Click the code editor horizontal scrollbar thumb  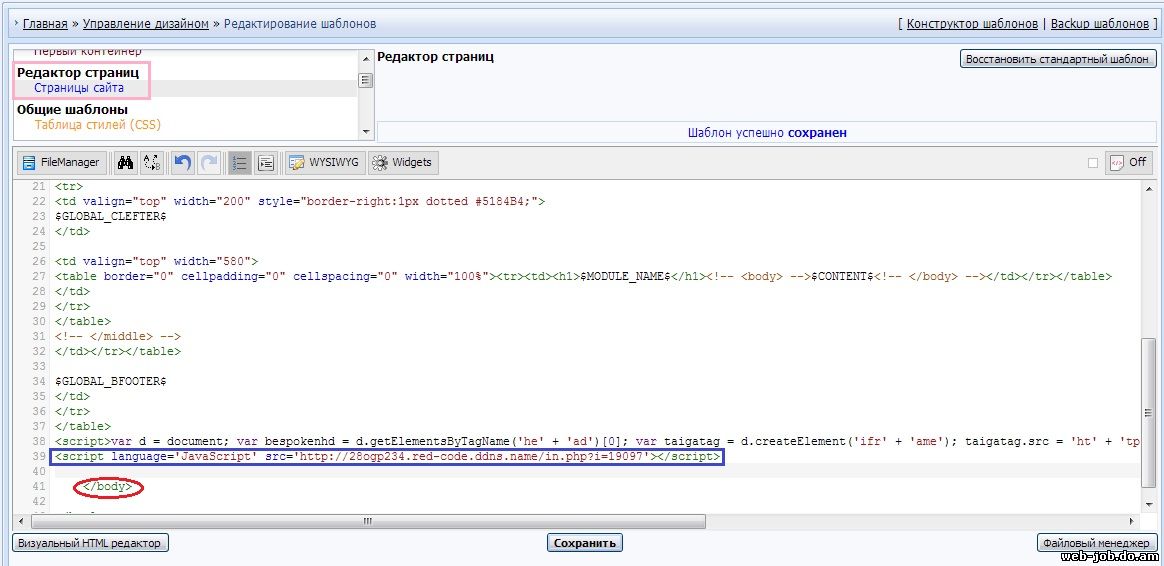tap(367, 521)
